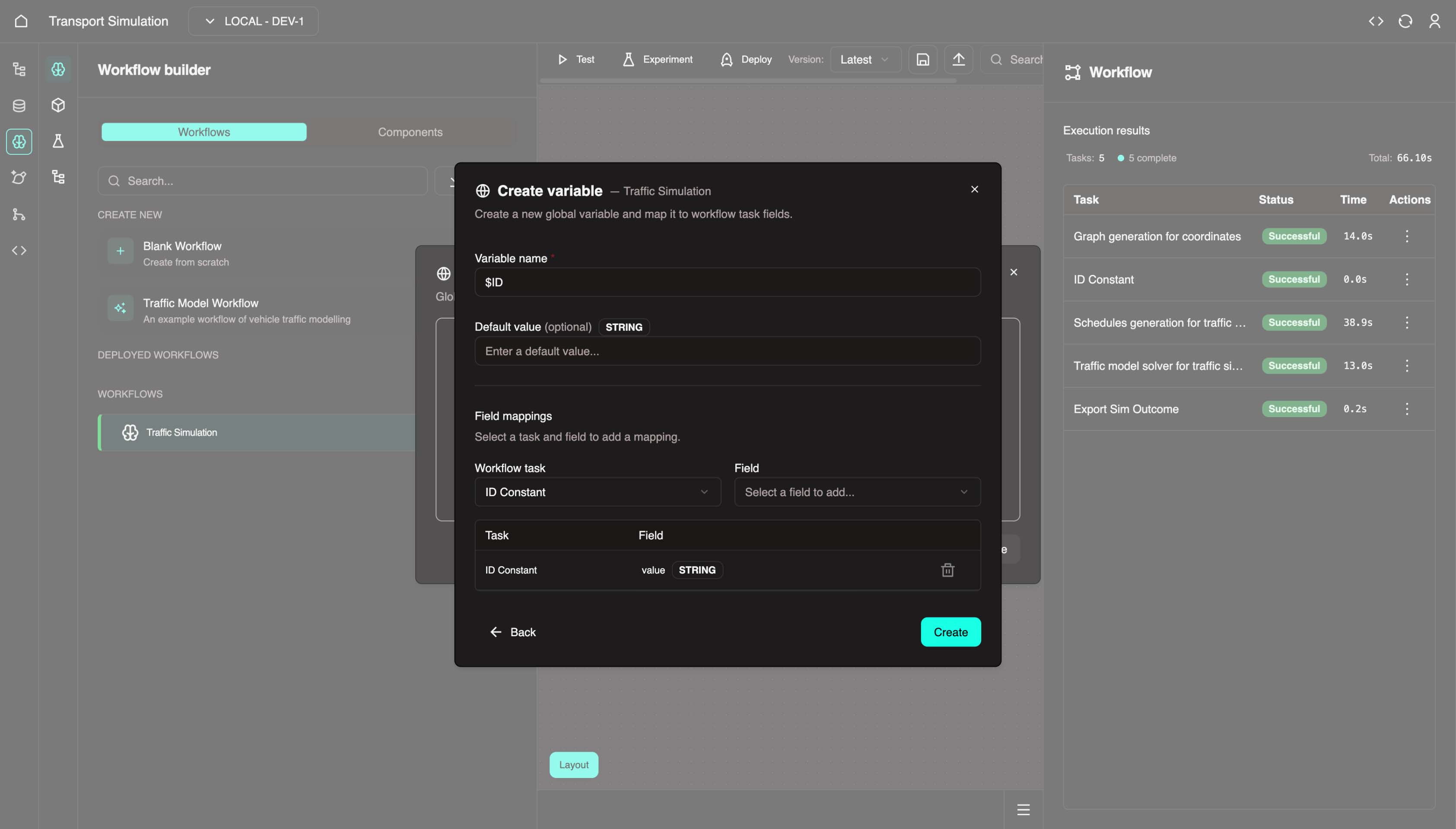Close the Create variable dialog

coord(975,189)
